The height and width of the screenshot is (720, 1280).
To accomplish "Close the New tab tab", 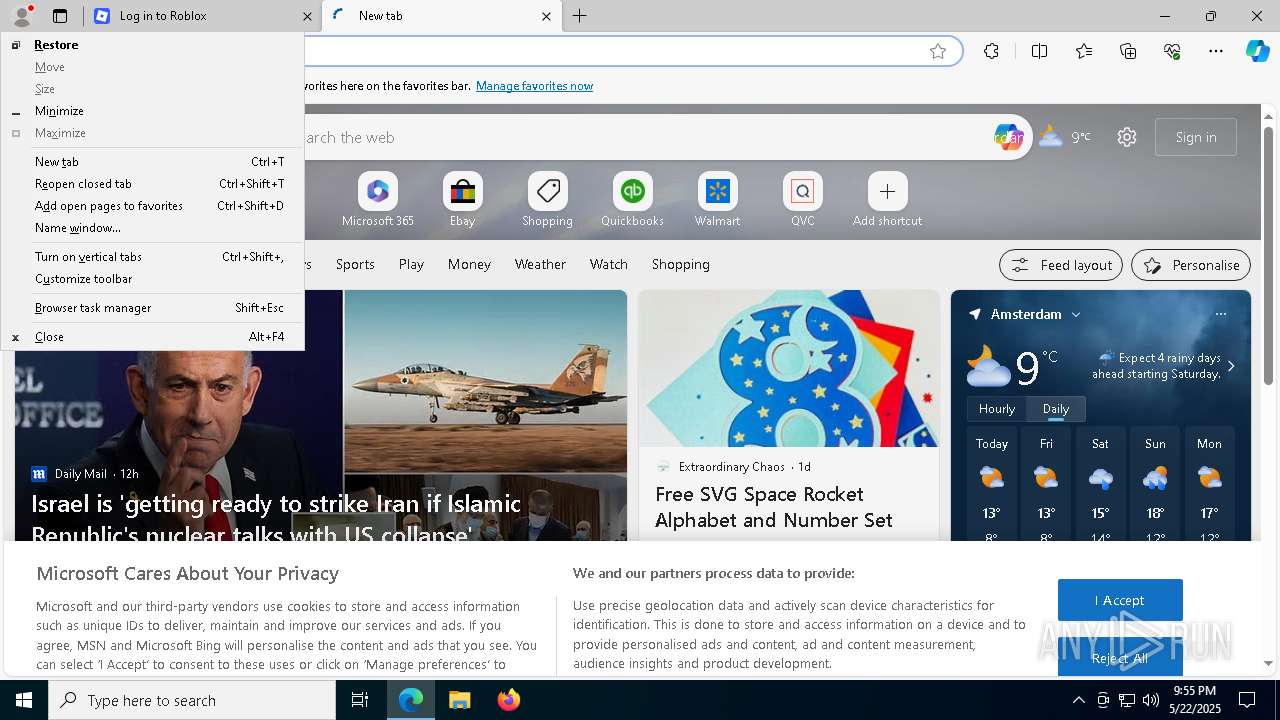I will [546, 16].
